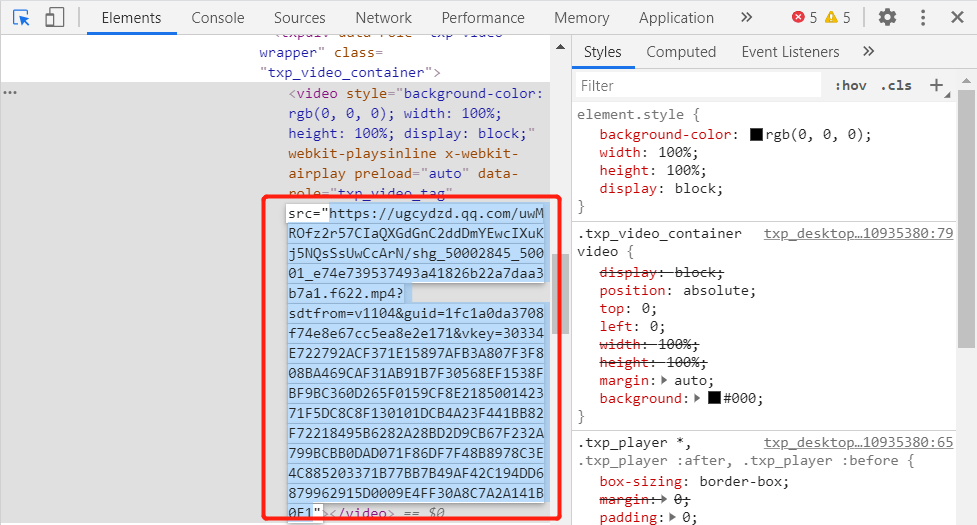Expand the struck-through margin: 0 triangle
The height and width of the screenshot is (525, 977).
click(x=664, y=499)
